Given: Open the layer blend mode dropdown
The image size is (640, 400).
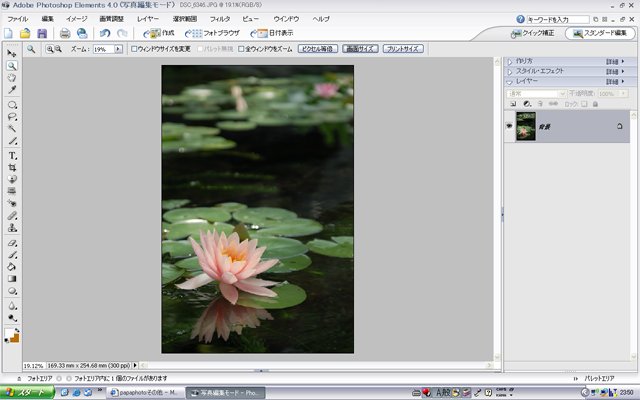Looking at the screenshot, I should (562, 93).
